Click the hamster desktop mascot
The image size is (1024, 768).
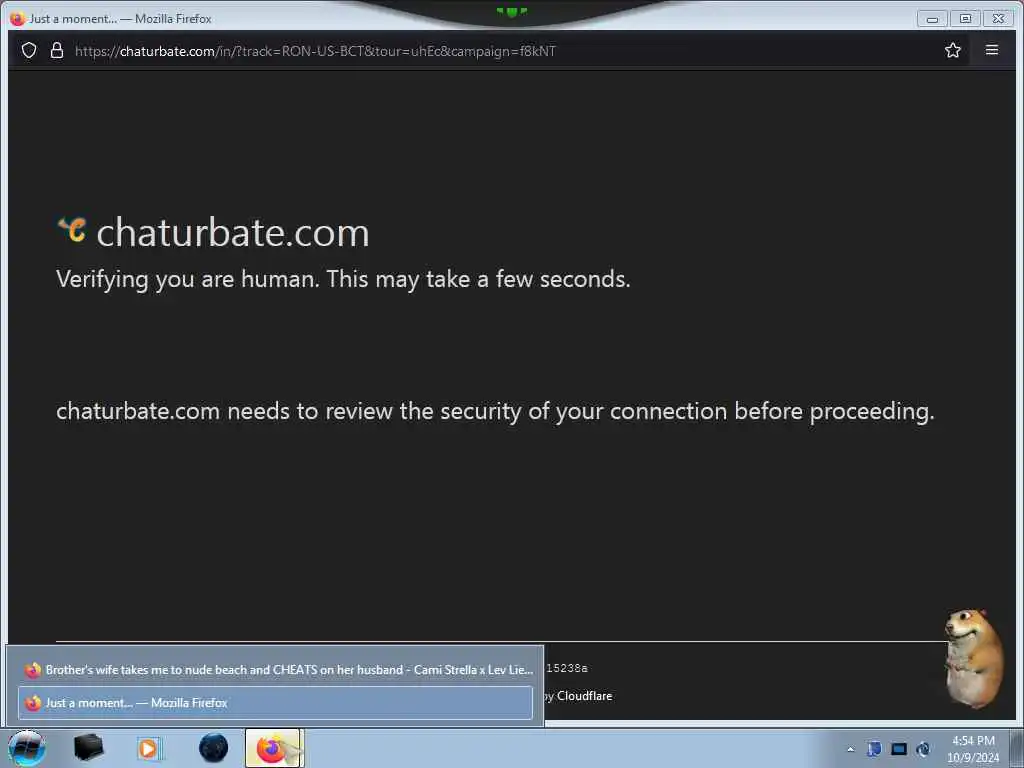(974, 658)
